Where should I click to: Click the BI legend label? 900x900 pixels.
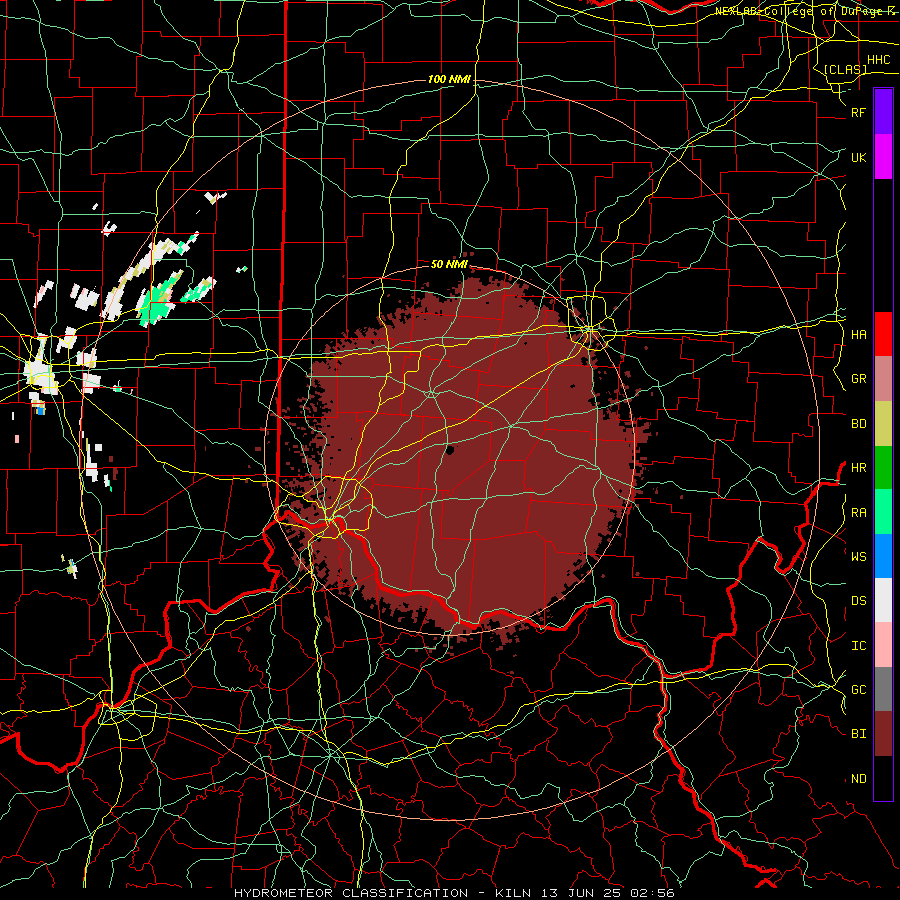(x=858, y=734)
